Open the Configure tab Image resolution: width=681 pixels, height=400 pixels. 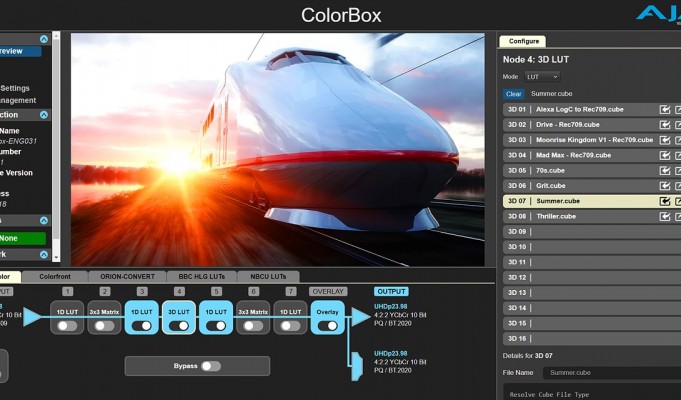(523, 41)
